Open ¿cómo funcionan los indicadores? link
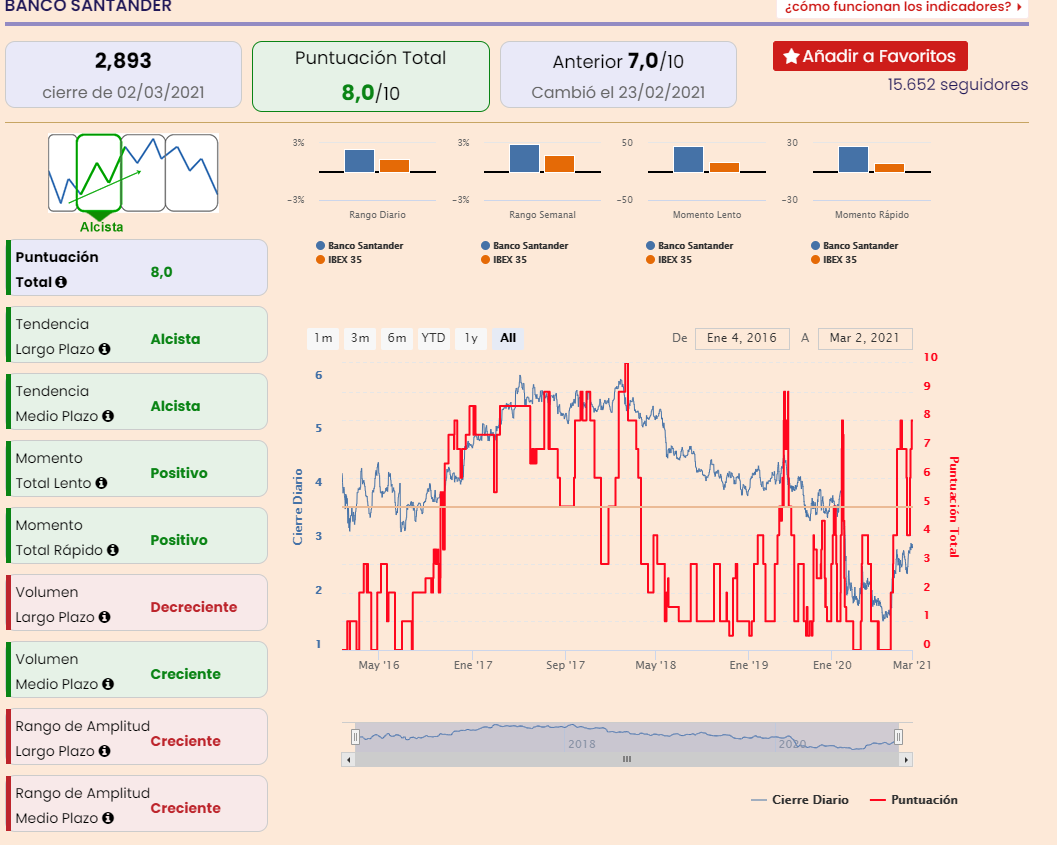The height and width of the screenshot is (845, 1057). [x=902, y=7]
